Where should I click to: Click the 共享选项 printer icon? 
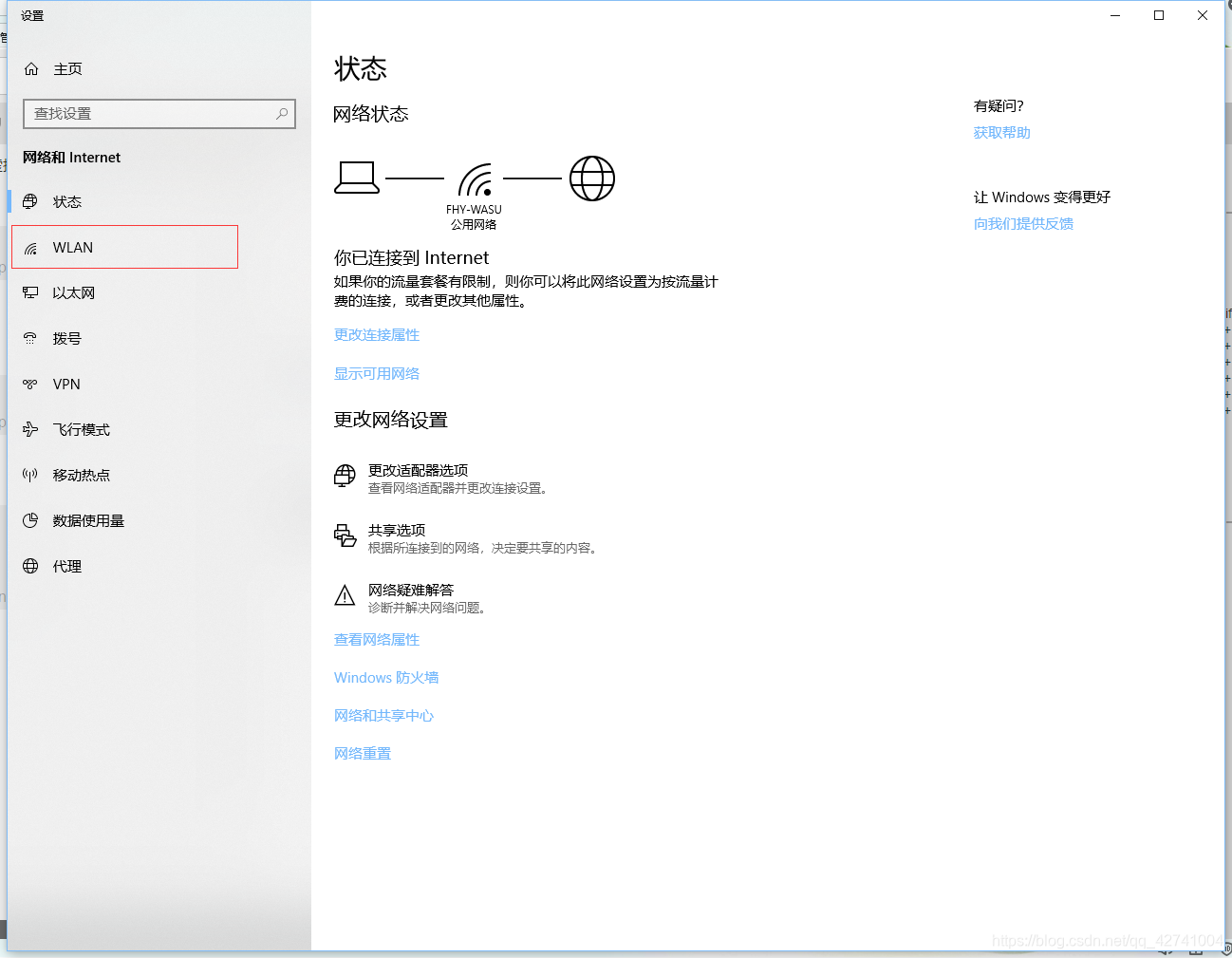coord(345,536)
